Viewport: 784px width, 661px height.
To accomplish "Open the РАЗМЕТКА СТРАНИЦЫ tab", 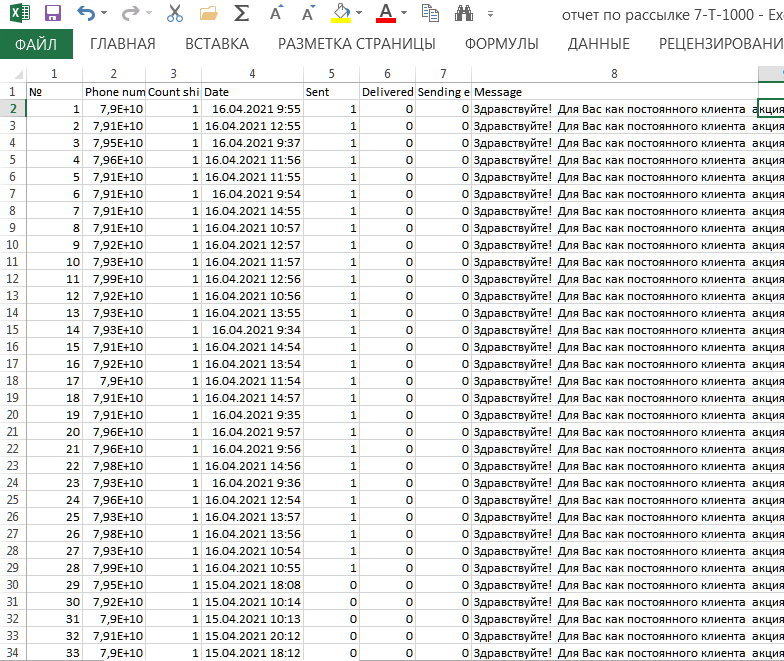I will (356, 44).
